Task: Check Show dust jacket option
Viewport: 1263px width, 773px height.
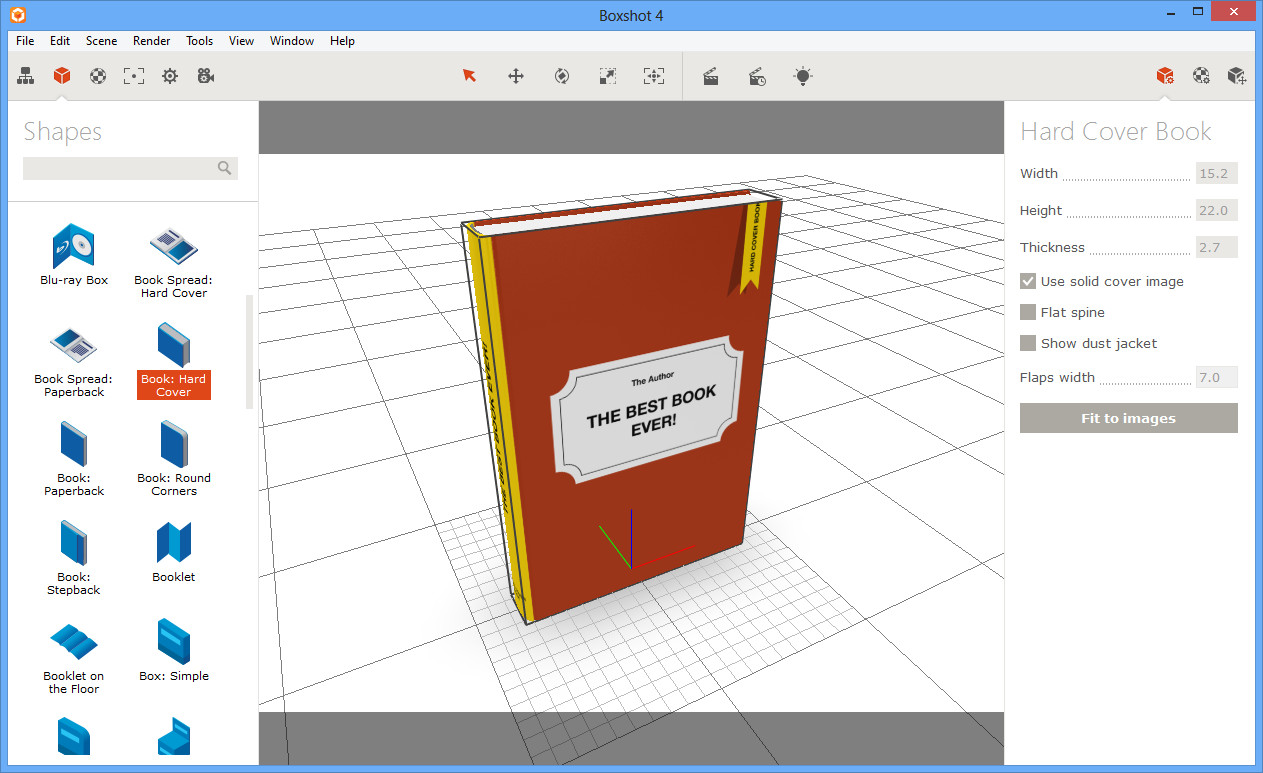Action: coord(1028,344)
